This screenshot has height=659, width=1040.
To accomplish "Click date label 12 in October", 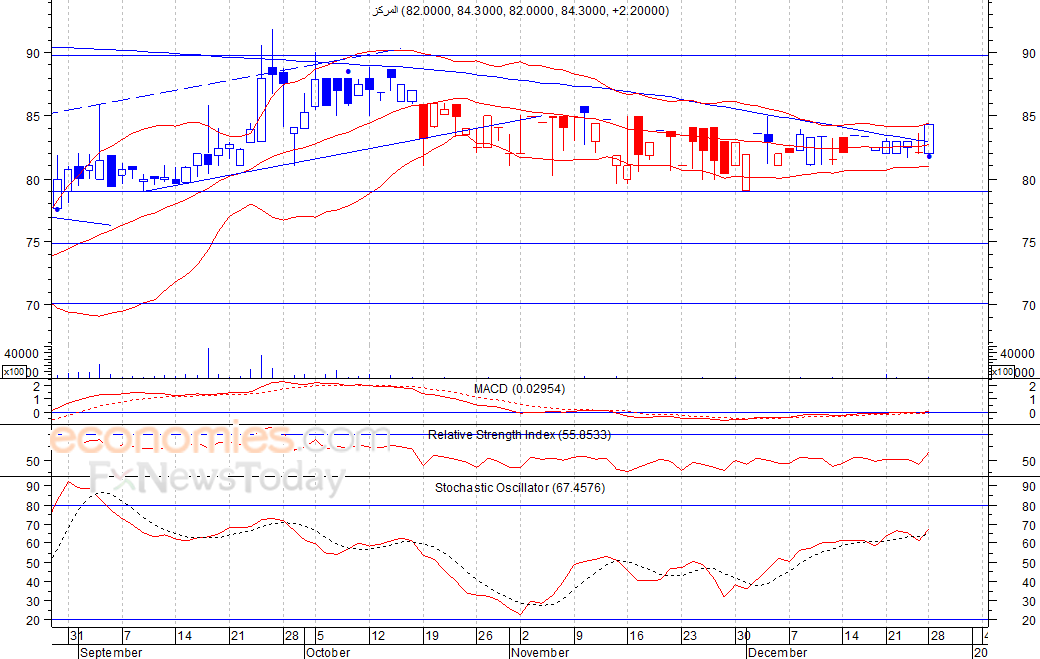I will pos(377,636).
